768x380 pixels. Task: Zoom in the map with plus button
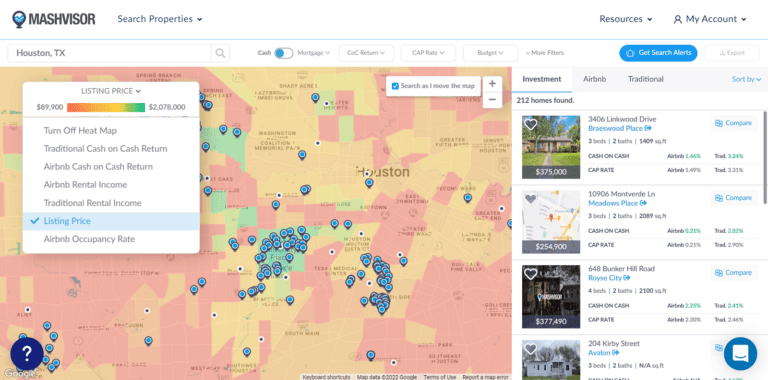pos(492,83)
